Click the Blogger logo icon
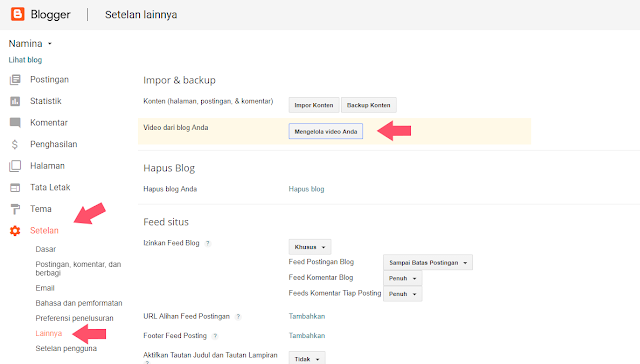Image resolution: width=640 pixels, height=364 pixels. coord(18,14)
